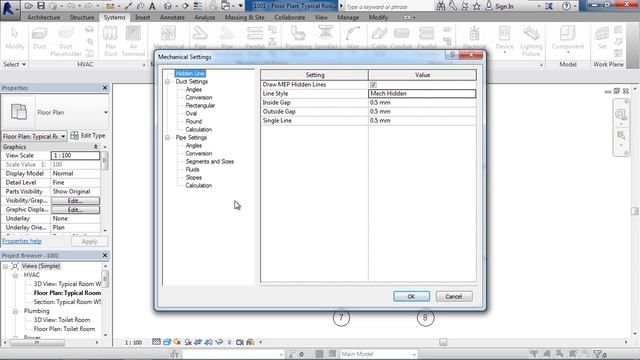This screenshot has height=360, width=640.
Task: Click the zoom wheel icon on navigation bar
Action: [x=620, y=114]
